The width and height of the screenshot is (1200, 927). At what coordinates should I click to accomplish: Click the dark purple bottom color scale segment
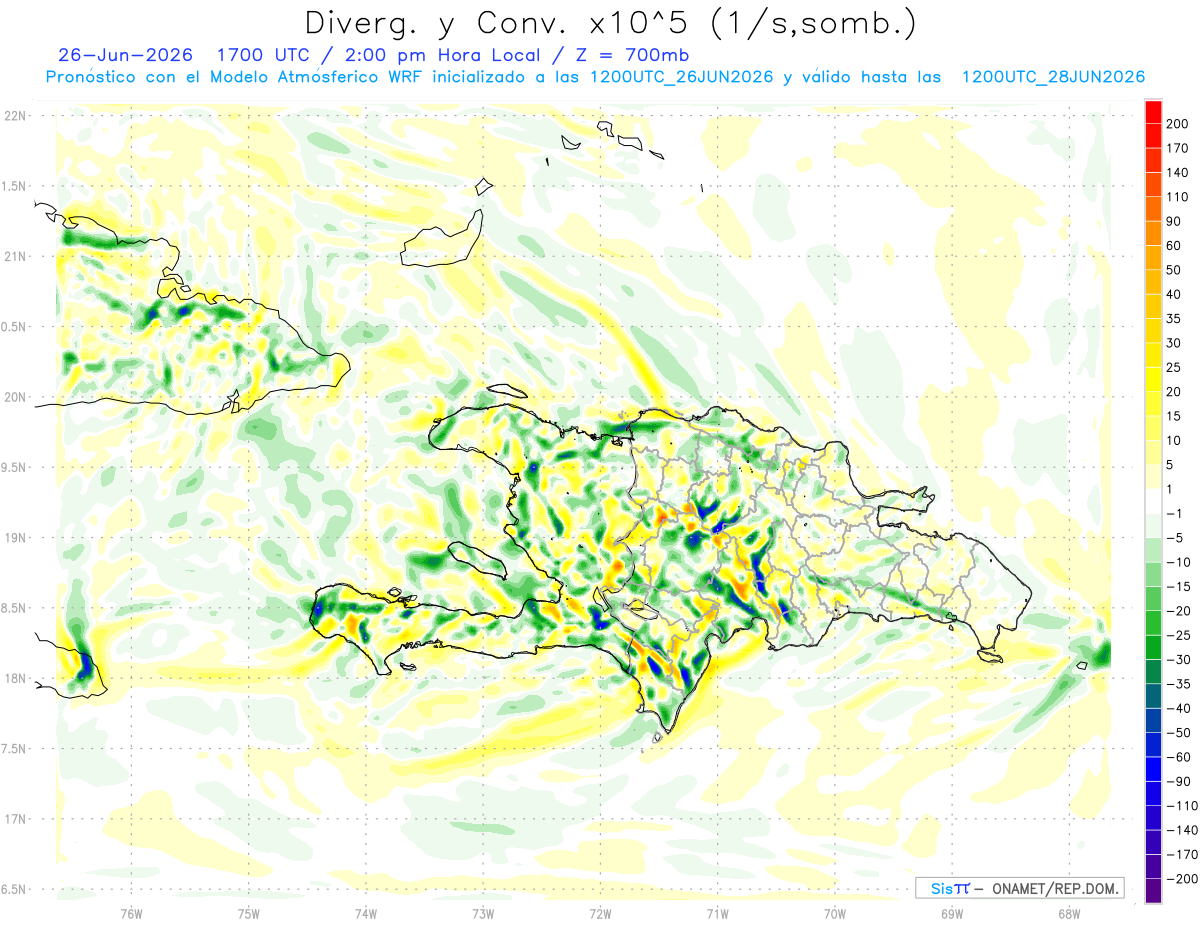click(x=1153, y=891)
